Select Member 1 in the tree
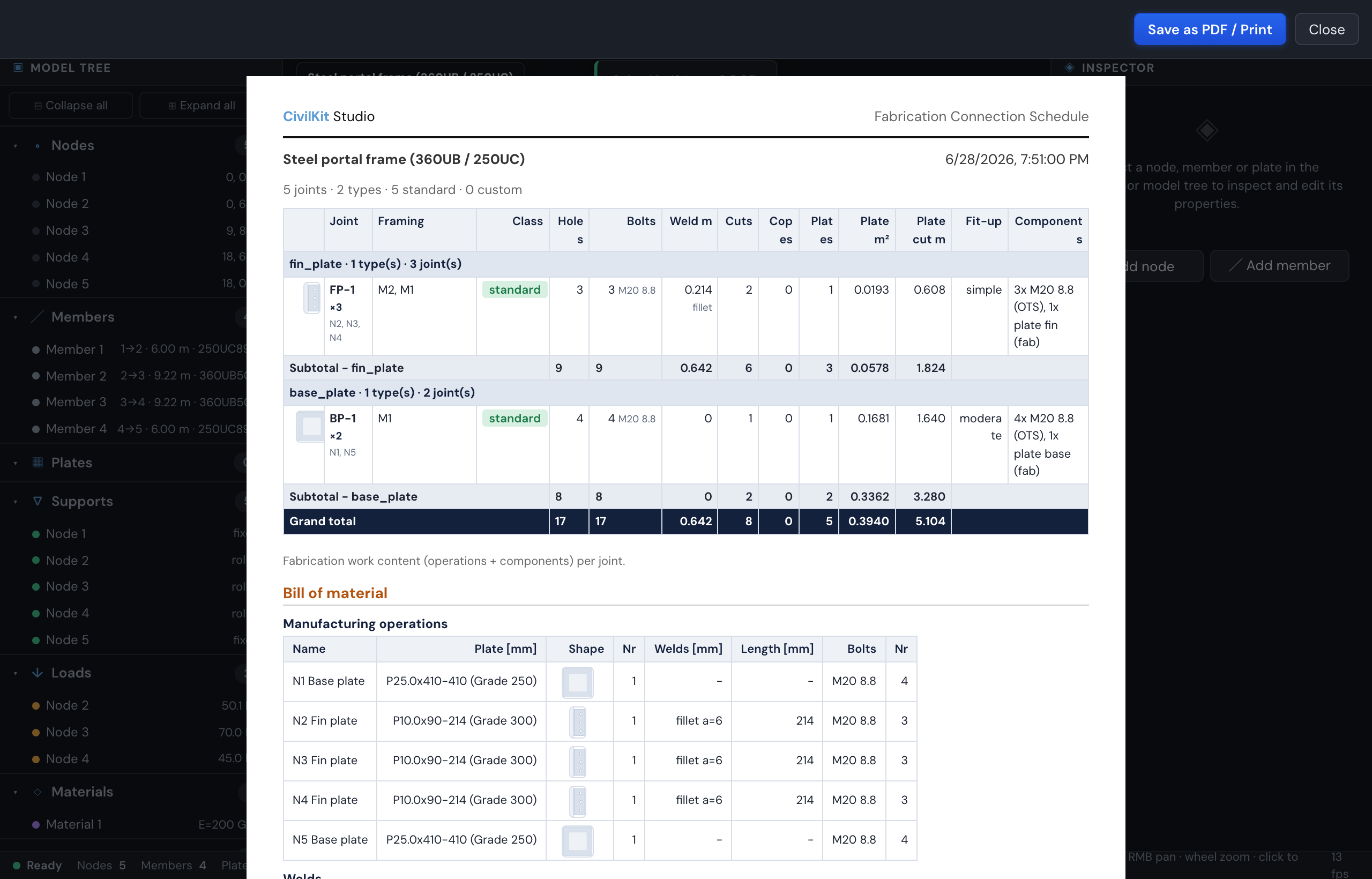The height and width of the screenshot is (879, 1372). (123, 349)
